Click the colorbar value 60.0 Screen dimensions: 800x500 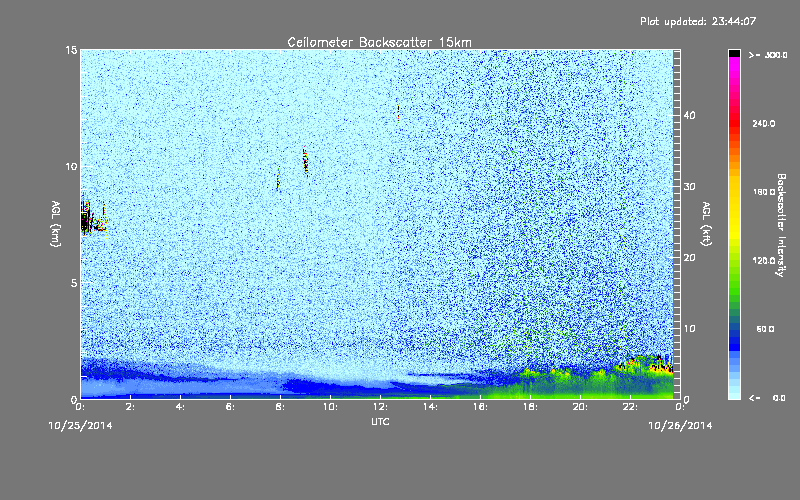point(765,329)
